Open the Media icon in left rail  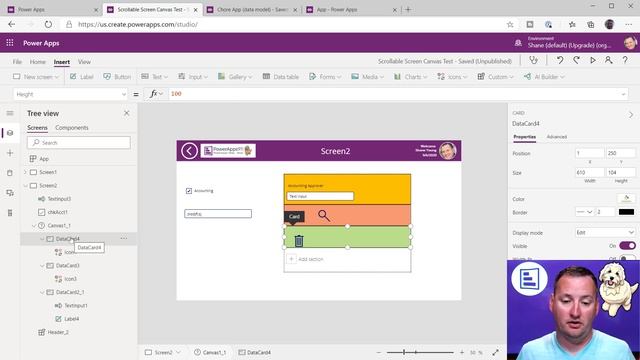(10, 193)
